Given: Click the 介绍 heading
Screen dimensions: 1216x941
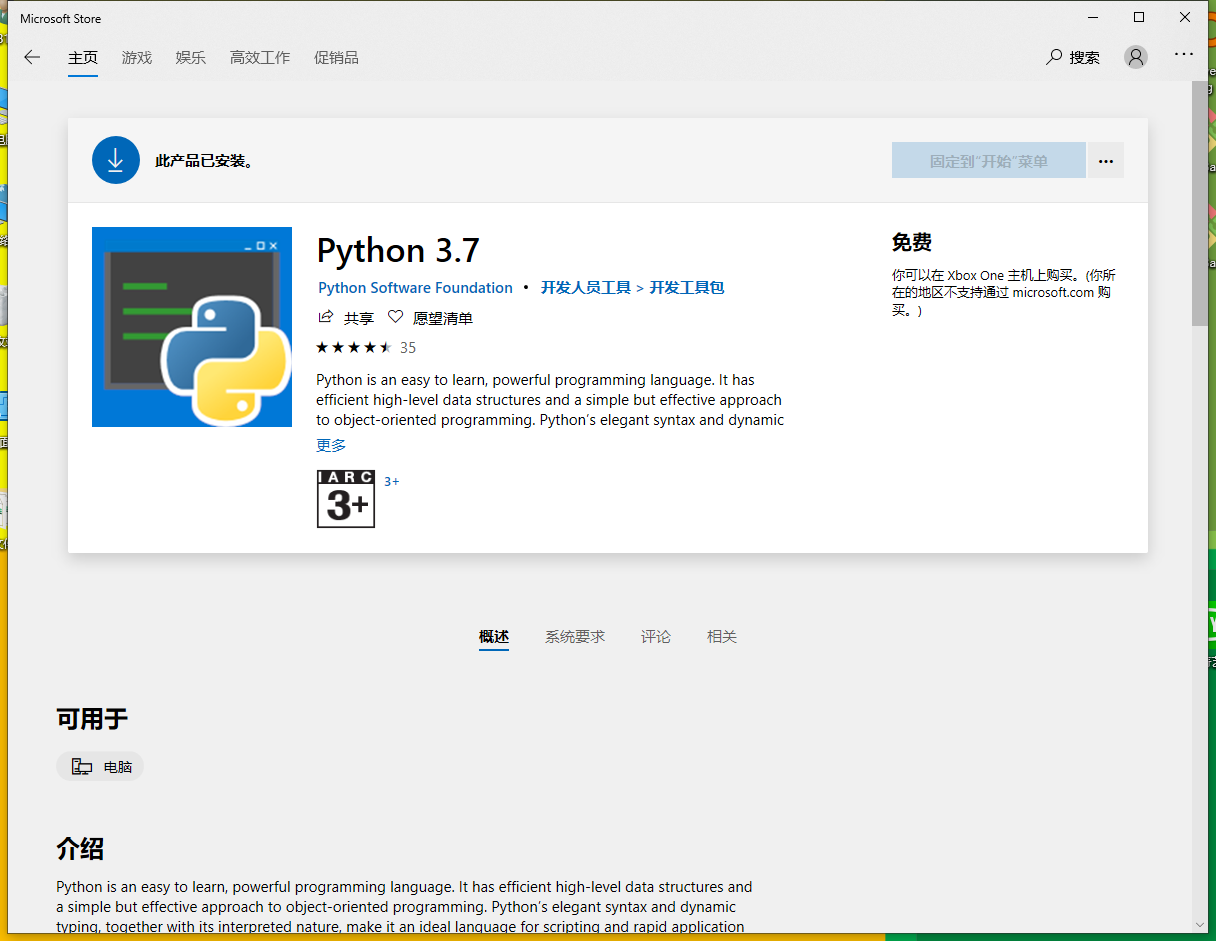Looking at the screenshot, I should pos(80,849).
